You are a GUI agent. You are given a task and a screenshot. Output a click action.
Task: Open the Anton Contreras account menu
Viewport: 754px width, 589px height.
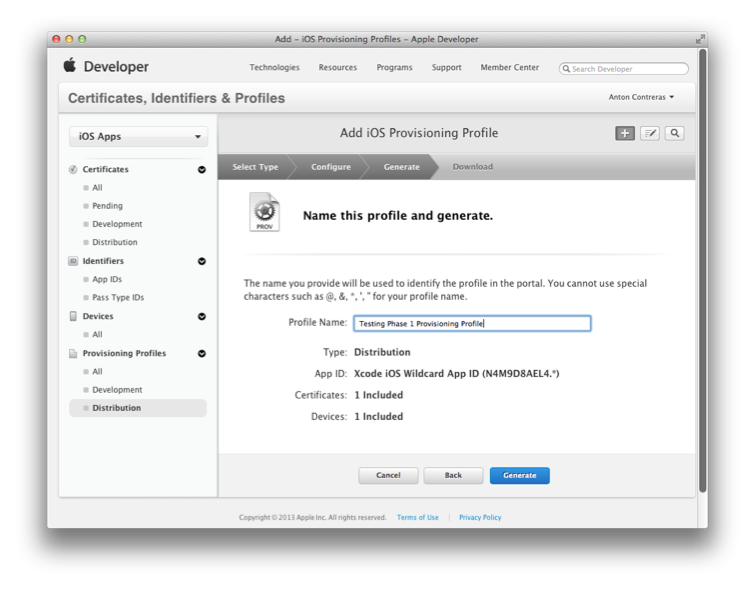[641, 97]
